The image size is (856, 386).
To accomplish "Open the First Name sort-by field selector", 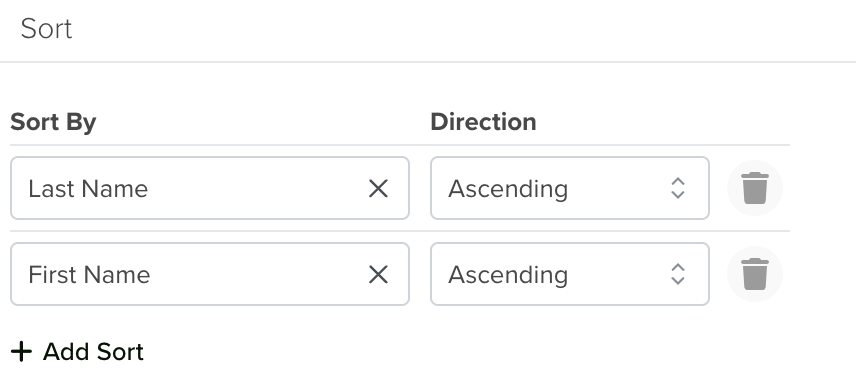I will coord(210,274).
